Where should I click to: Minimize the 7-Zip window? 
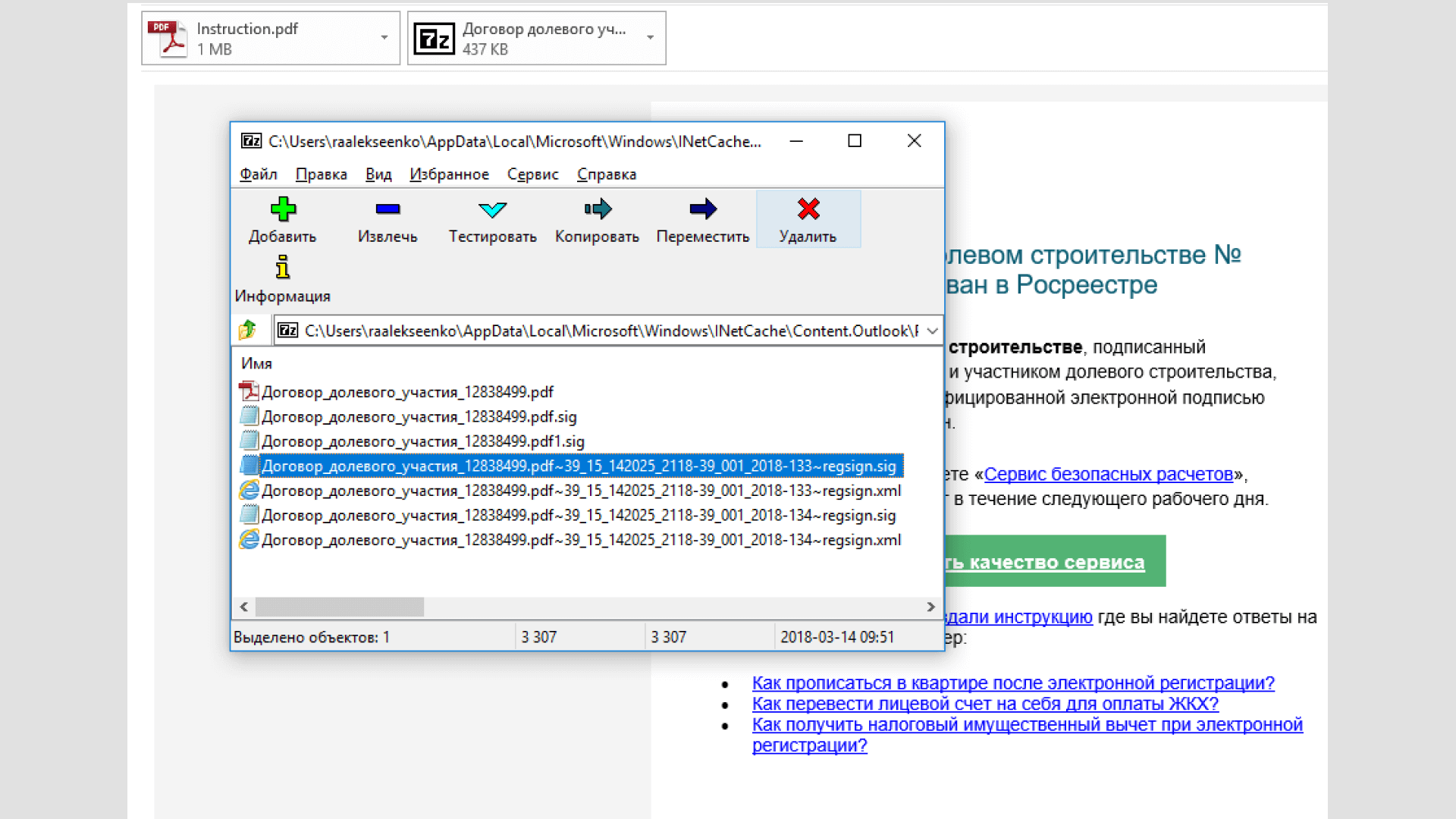(x=796, y=141)
